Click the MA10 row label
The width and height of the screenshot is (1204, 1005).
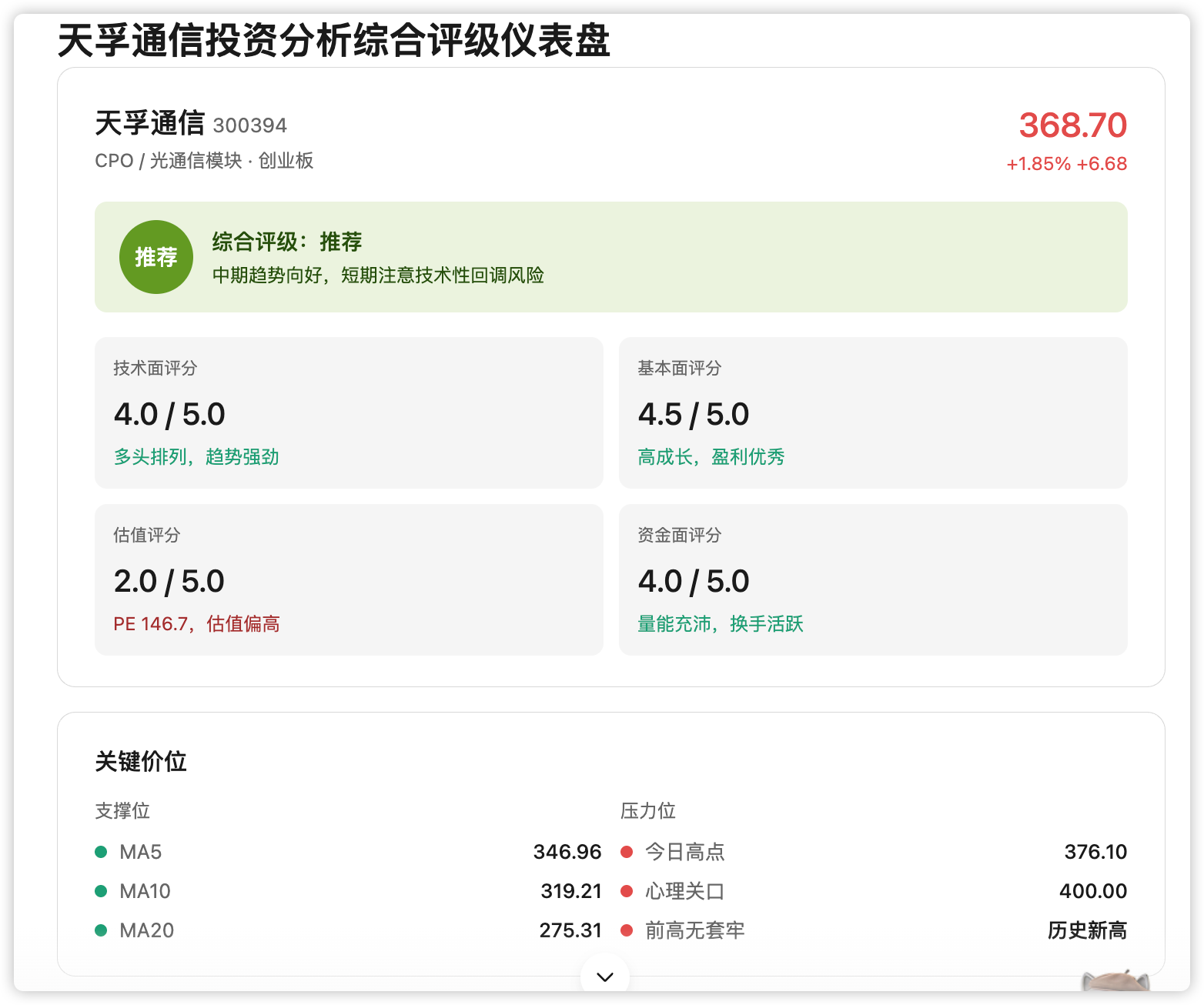(x=145, y=891)
